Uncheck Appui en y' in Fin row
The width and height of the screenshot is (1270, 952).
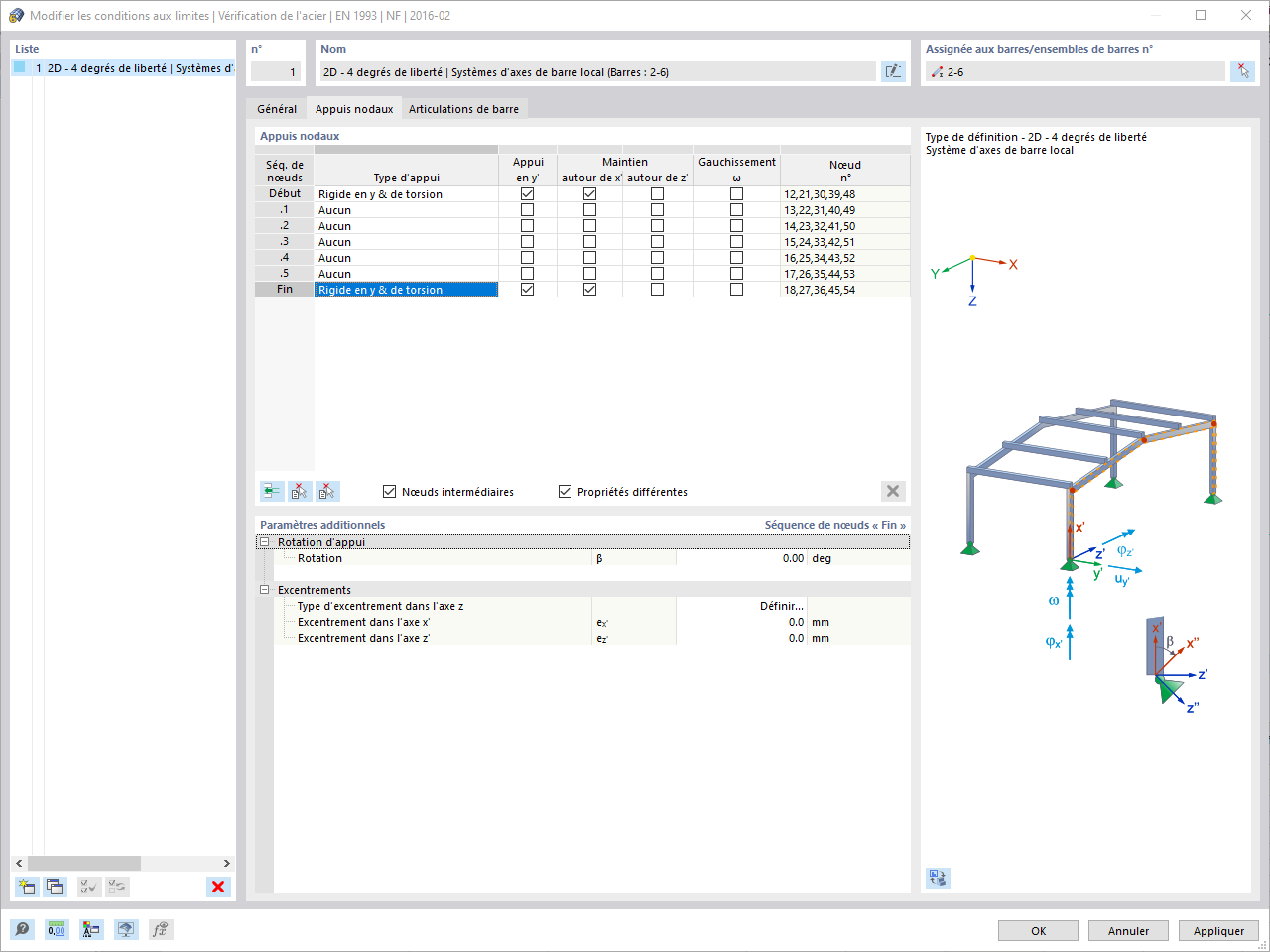click(x=528, y=290)
